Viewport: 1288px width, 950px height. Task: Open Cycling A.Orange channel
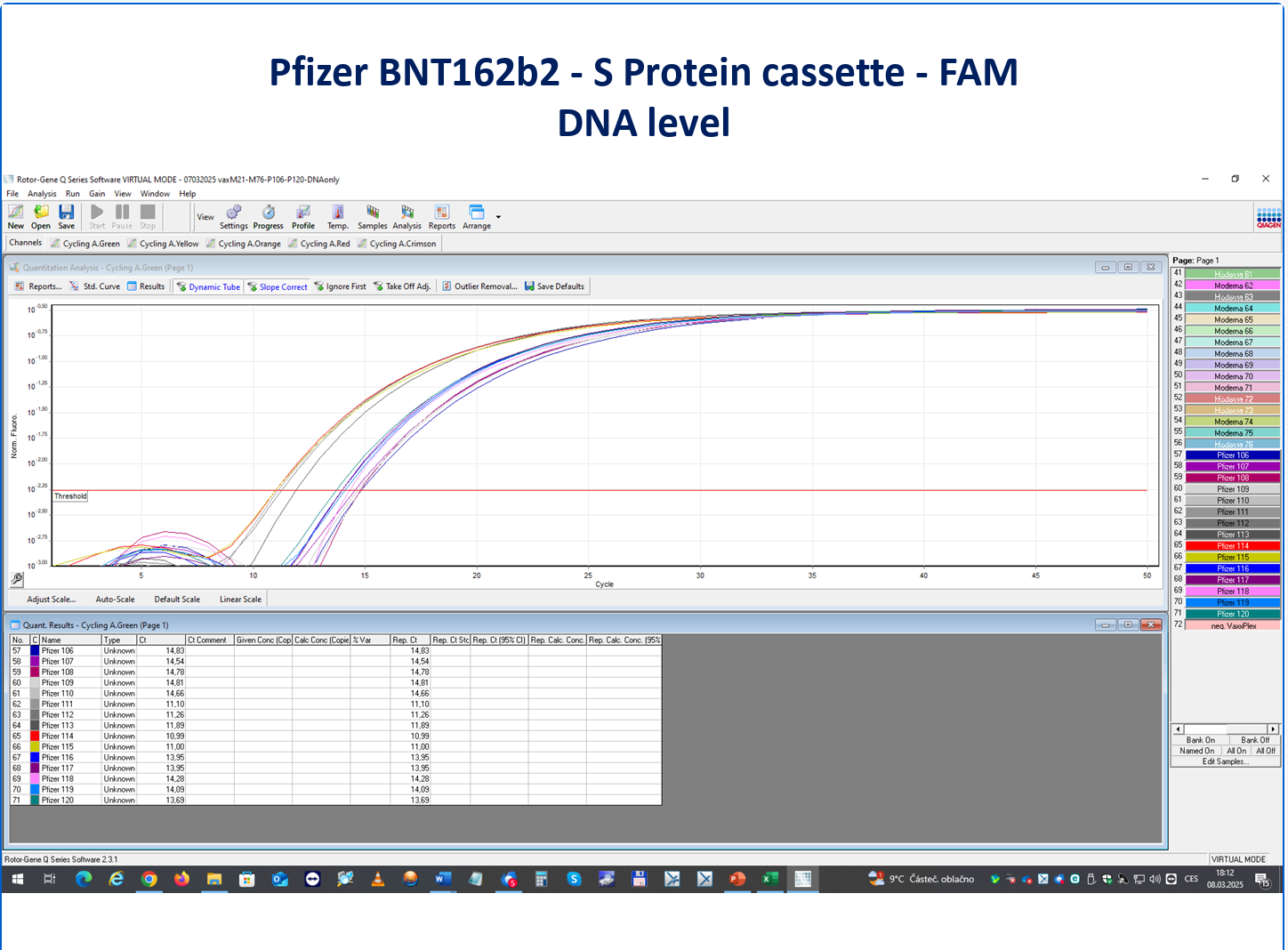[x=243, y=244]
